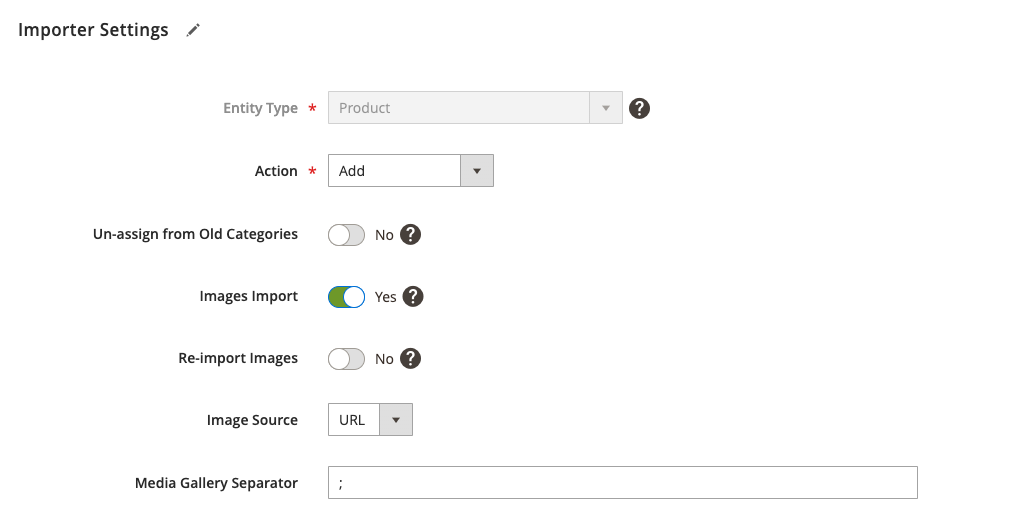Open the Image Source URL dropdown

[x=370, y=420]
